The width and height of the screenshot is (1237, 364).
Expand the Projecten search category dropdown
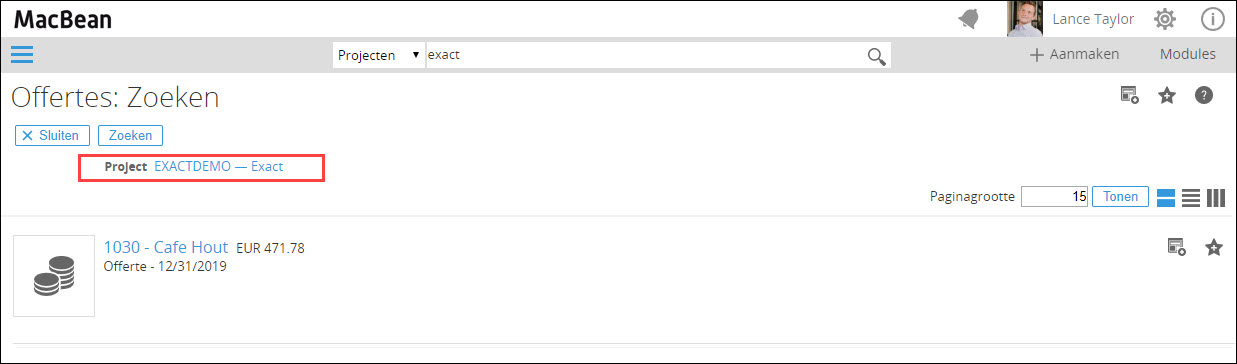click(379, 55)
